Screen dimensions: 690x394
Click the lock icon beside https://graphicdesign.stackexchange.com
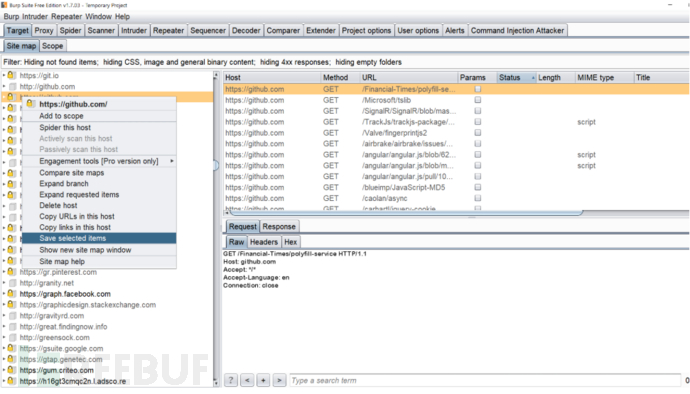(x=11, y=304)
